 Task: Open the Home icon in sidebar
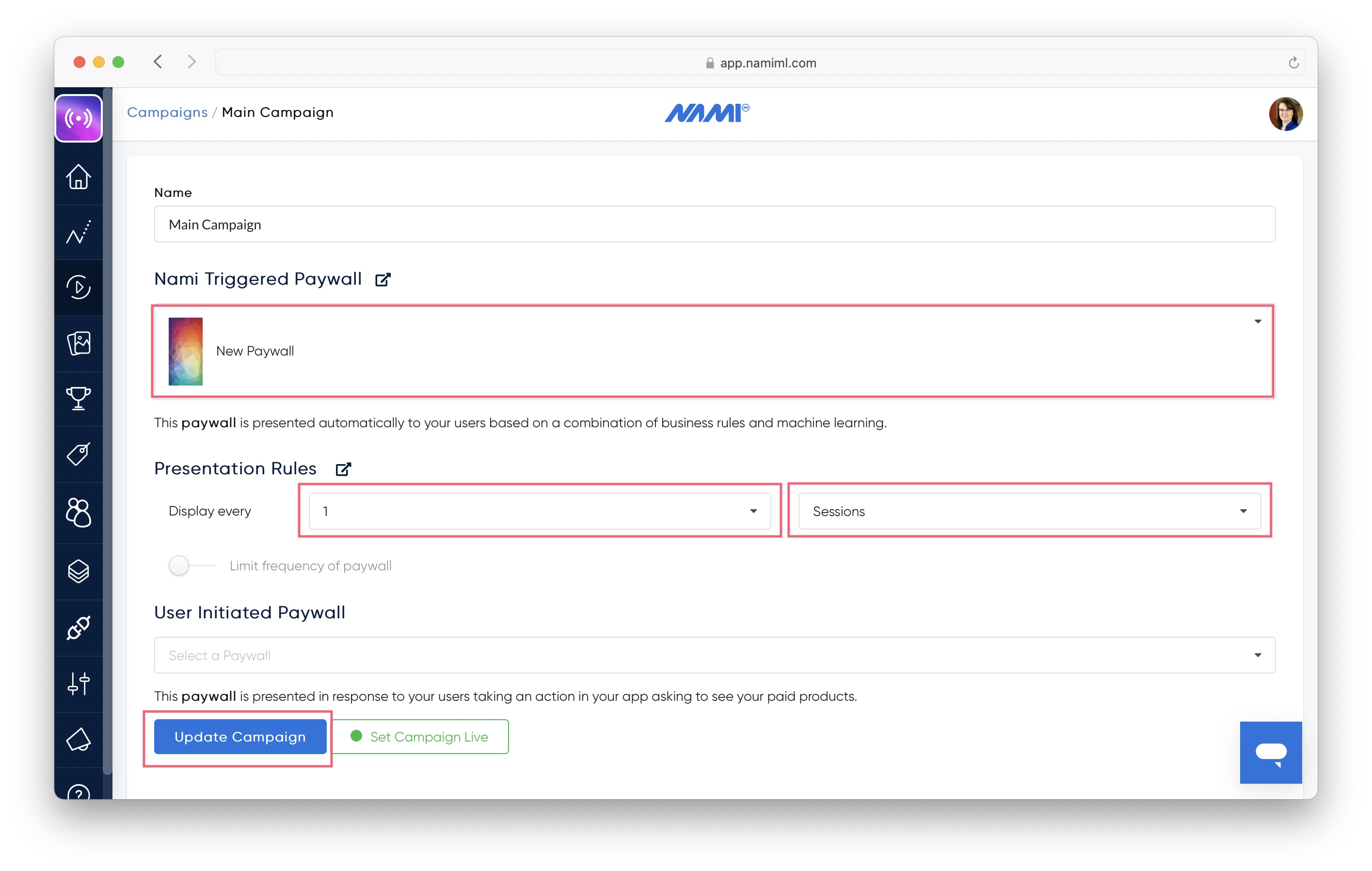click(79, 177)
